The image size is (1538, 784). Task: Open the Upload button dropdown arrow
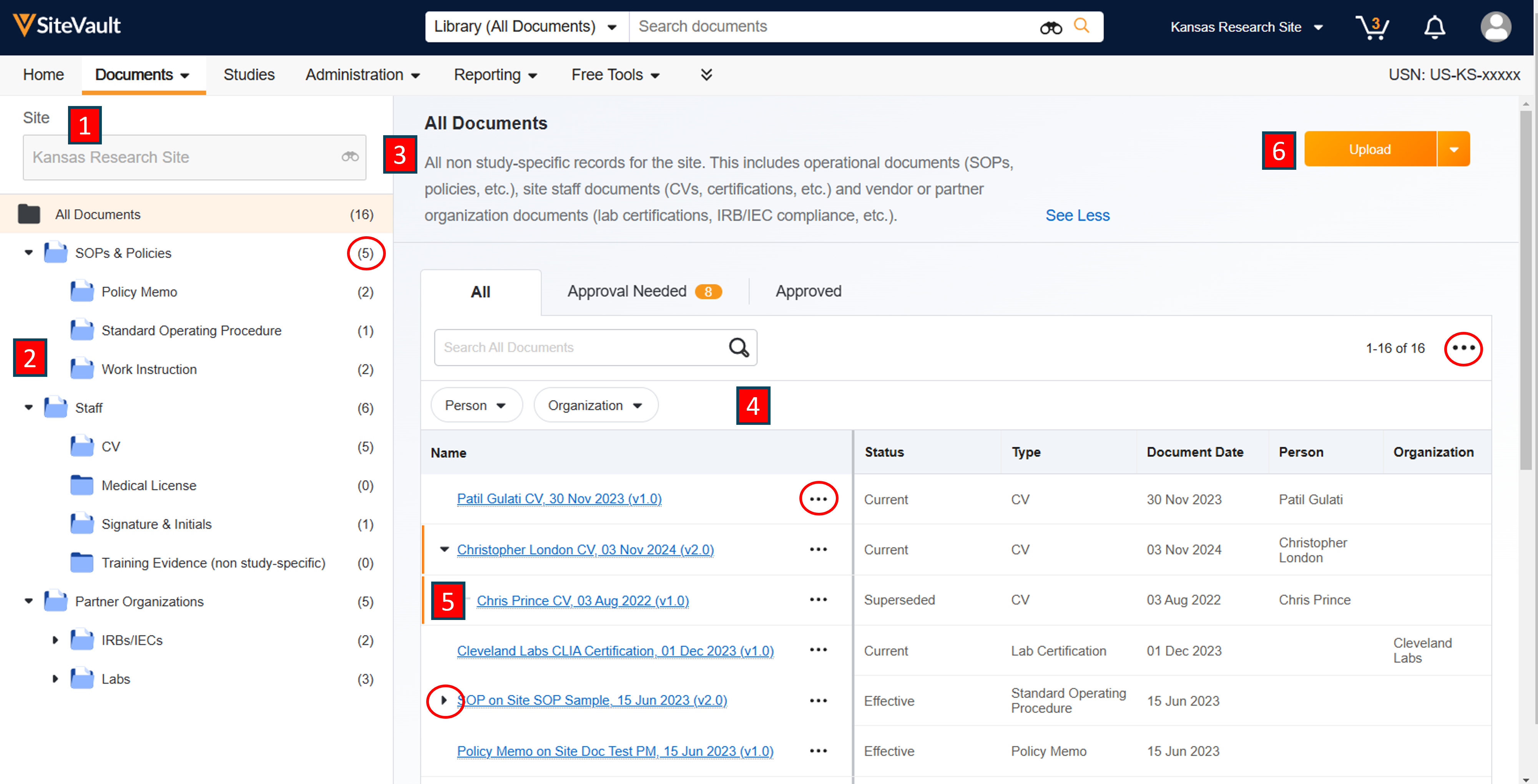[x=1454, y=150]
